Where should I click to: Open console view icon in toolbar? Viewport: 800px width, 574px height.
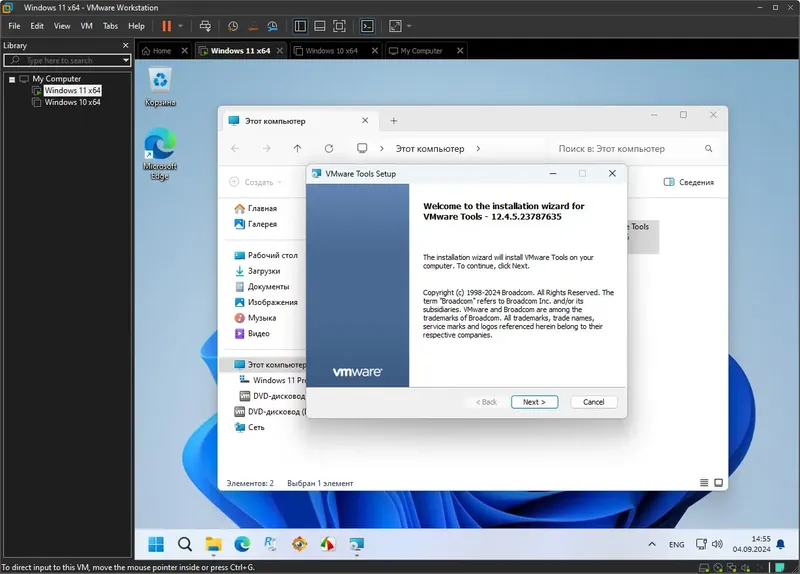[x=368, y=26]
